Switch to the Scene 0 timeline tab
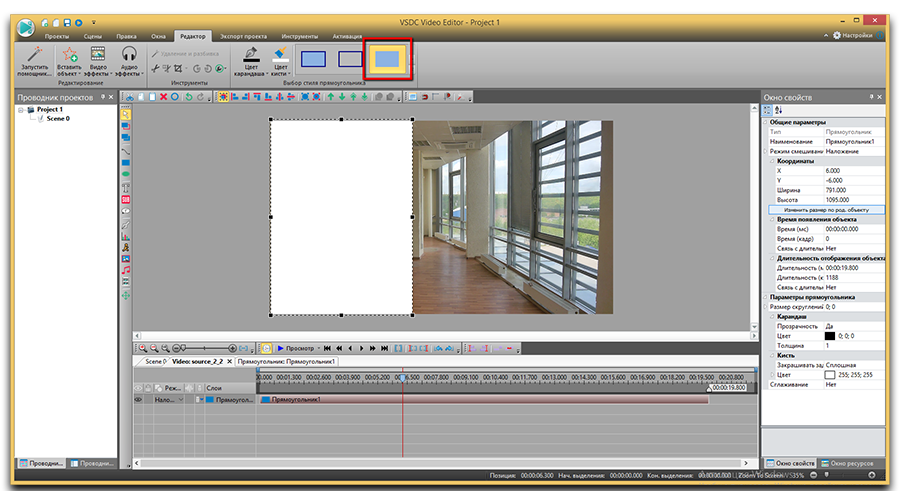 pos(155,361)
